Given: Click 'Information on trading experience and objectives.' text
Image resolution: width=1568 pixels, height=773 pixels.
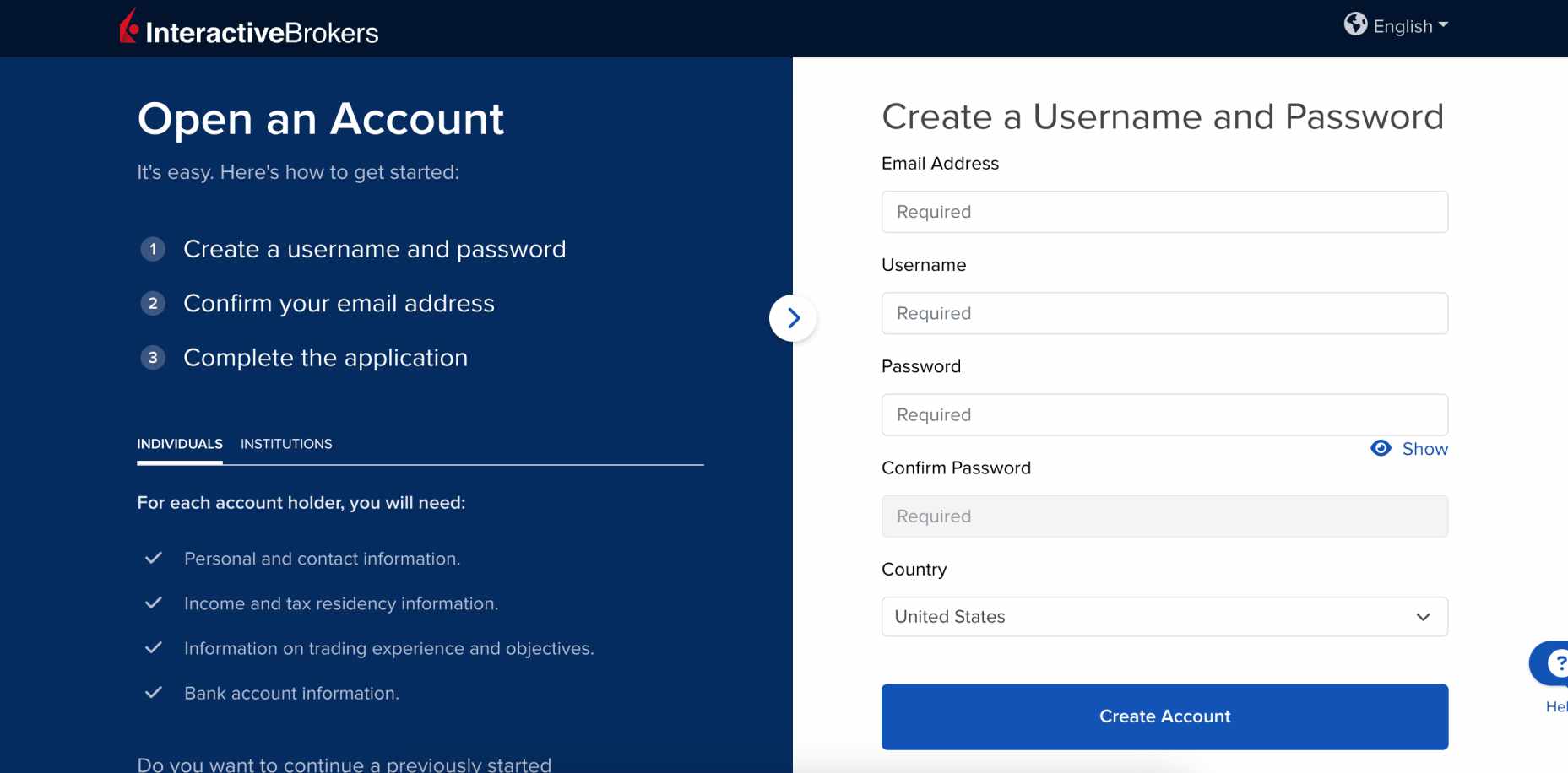Looking at the screenshot, I should 389,648.
